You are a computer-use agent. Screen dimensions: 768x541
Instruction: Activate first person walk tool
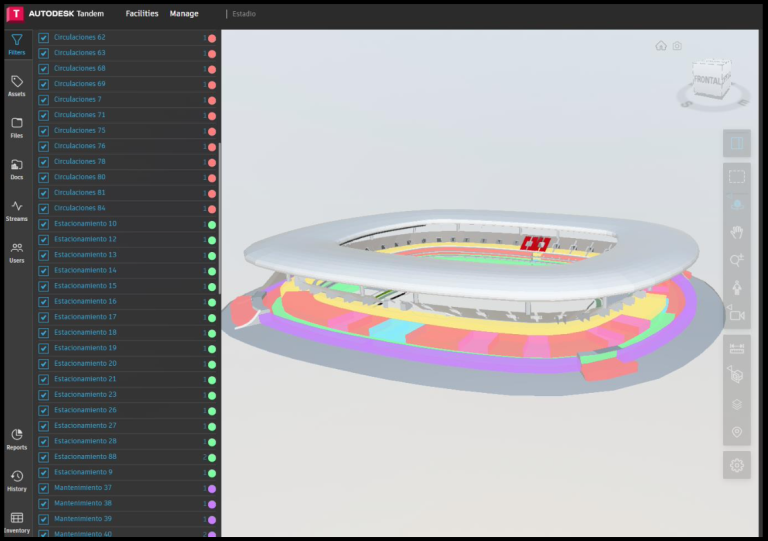point(737,287)
